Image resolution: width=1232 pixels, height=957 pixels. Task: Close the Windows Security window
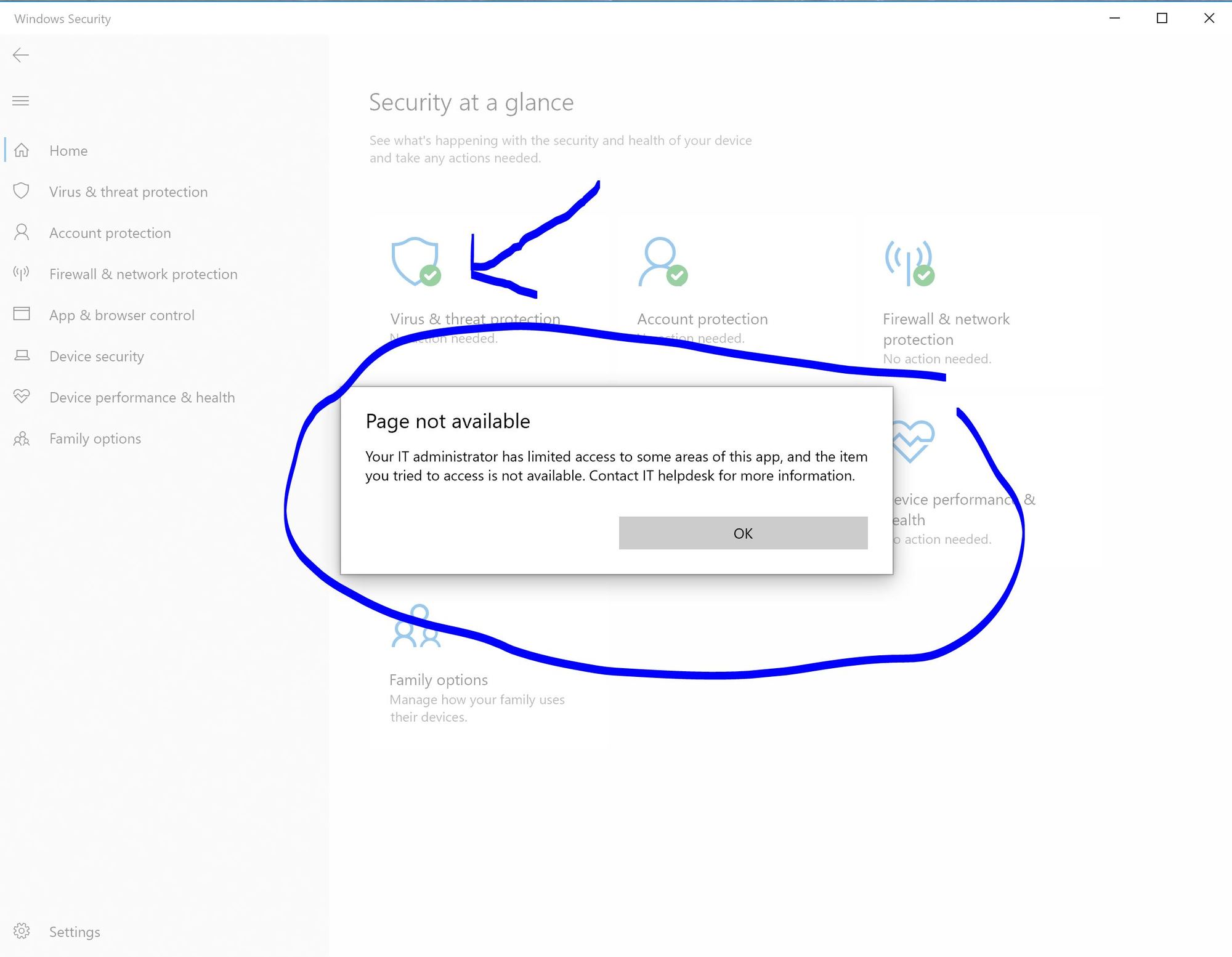(1209, 18)
